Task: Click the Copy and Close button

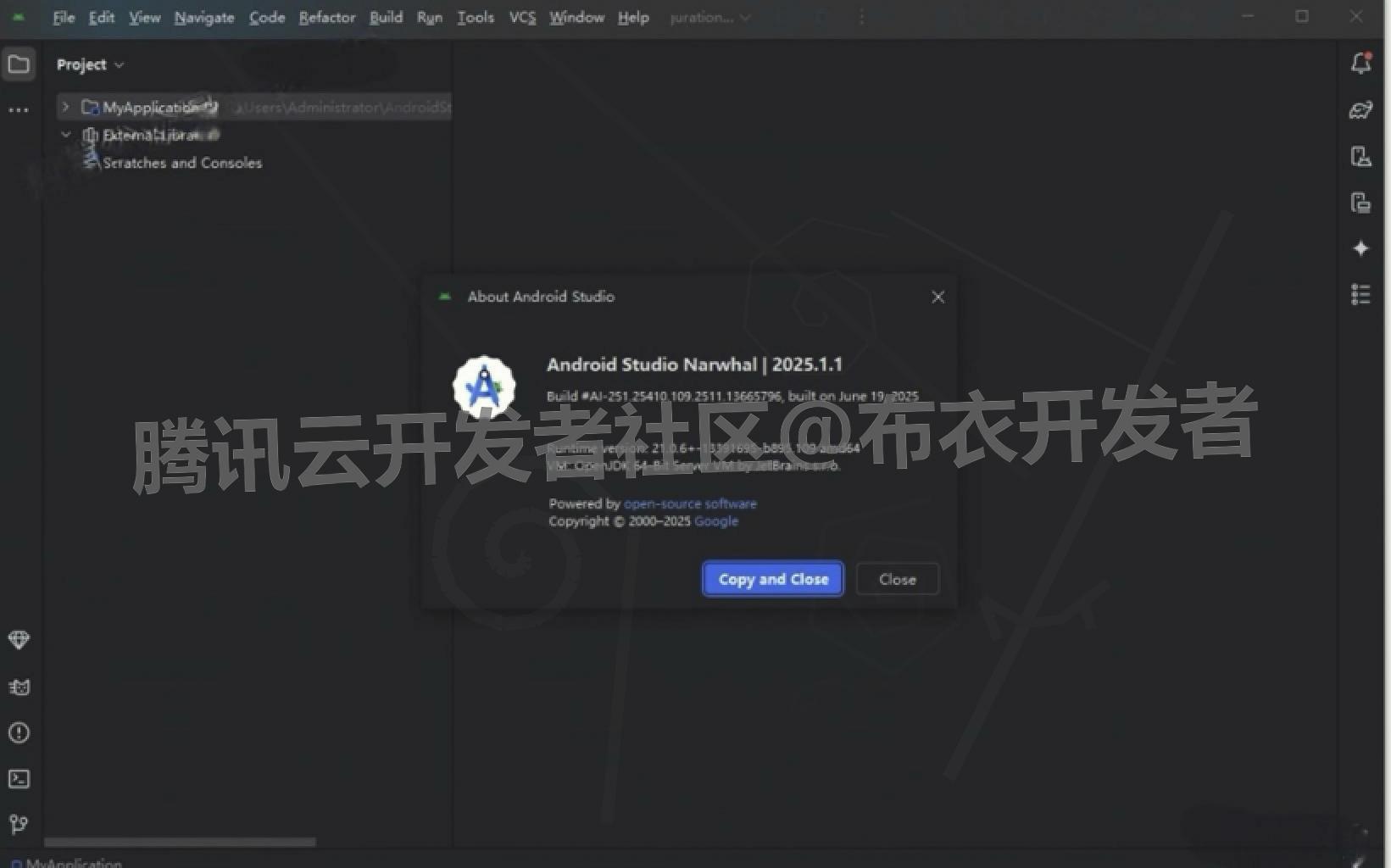Action: (x=772, y=579)
